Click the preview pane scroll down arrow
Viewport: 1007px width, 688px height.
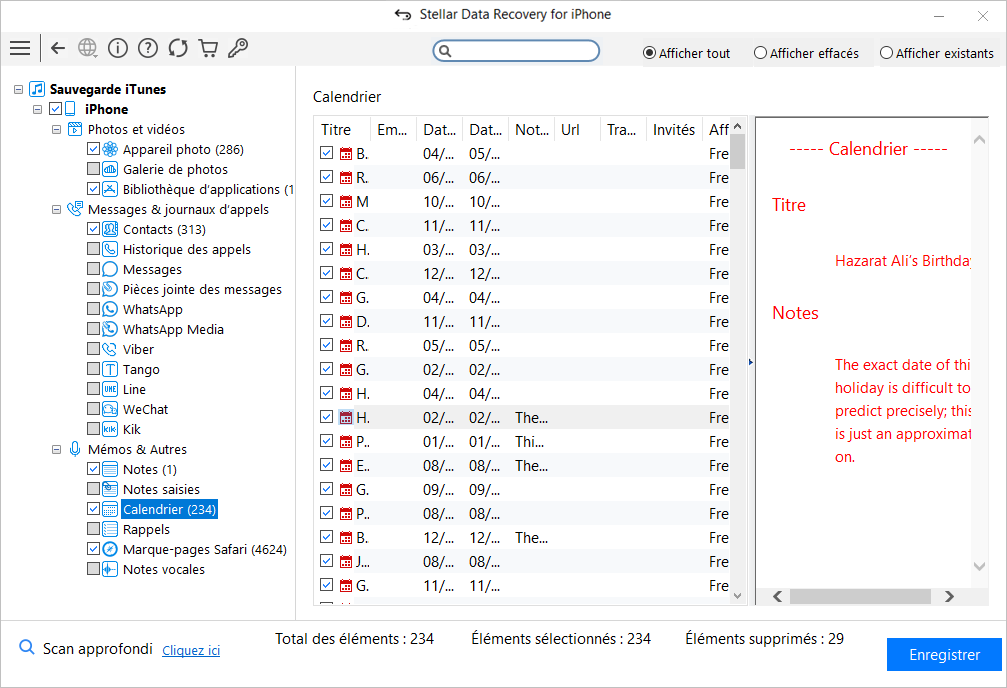pyautogui.click(x=979, y=566)
